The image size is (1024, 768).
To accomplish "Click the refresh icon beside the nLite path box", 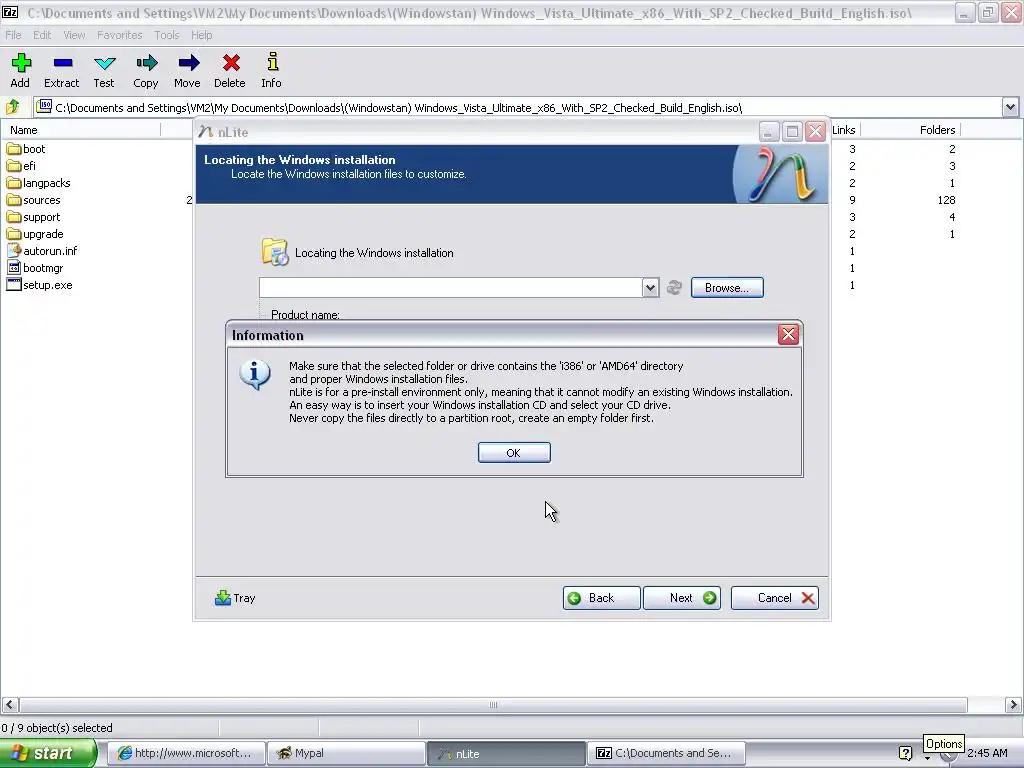I will coord(674,287).
